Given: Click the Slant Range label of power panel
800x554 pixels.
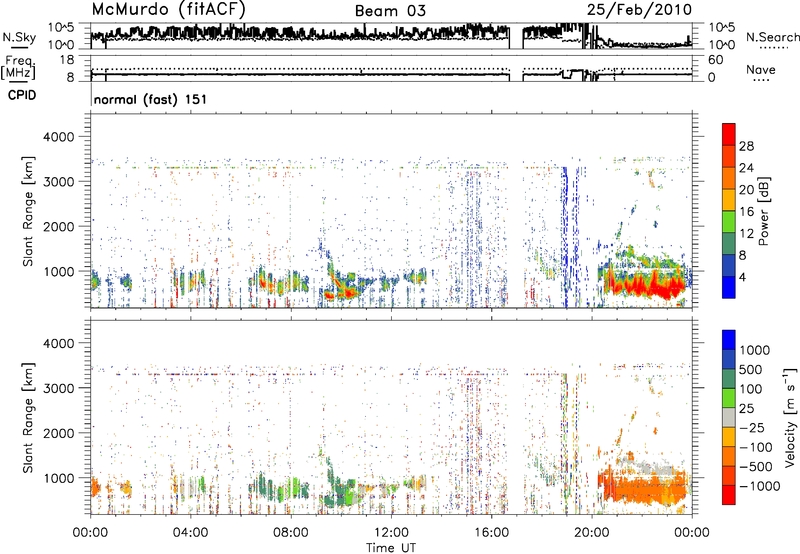Looking at the screenshot, I should [x=28, y=211].
